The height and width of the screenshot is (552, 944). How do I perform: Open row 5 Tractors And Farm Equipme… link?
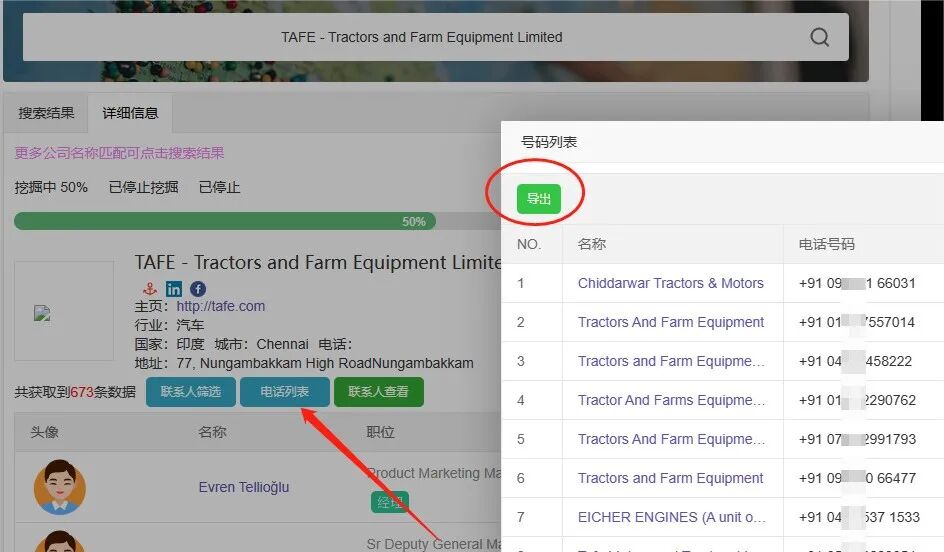[x=671, y=439]
